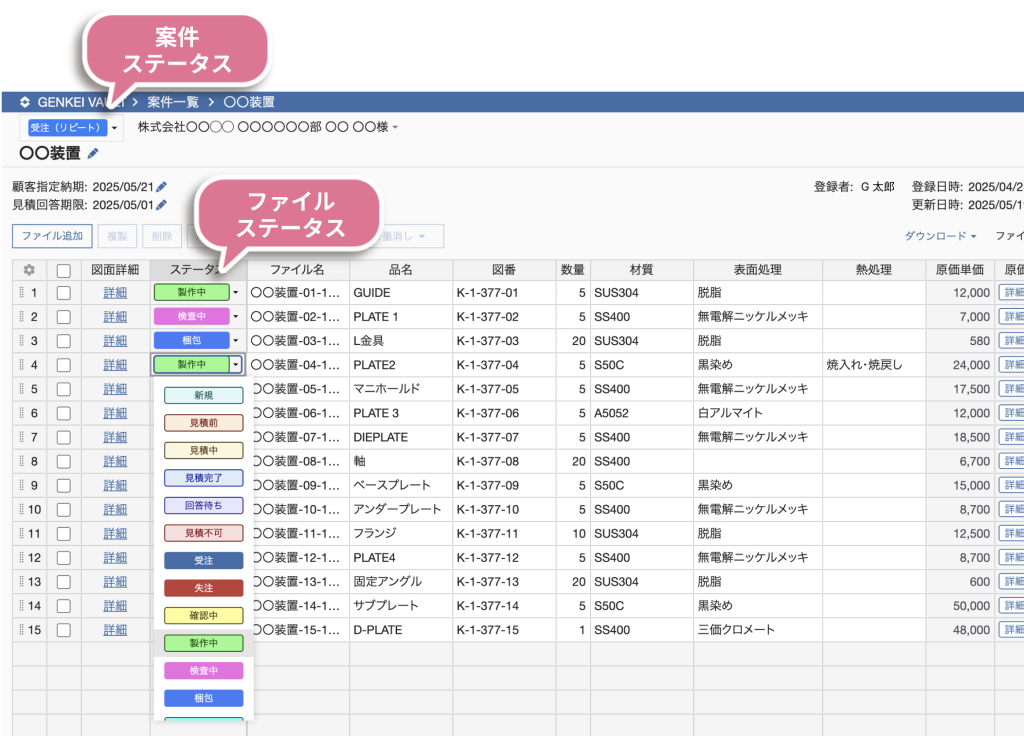Open 受注(リピート) case status dropdown arrow
This screenshot has height=736, width=1024.
point(114,127)
